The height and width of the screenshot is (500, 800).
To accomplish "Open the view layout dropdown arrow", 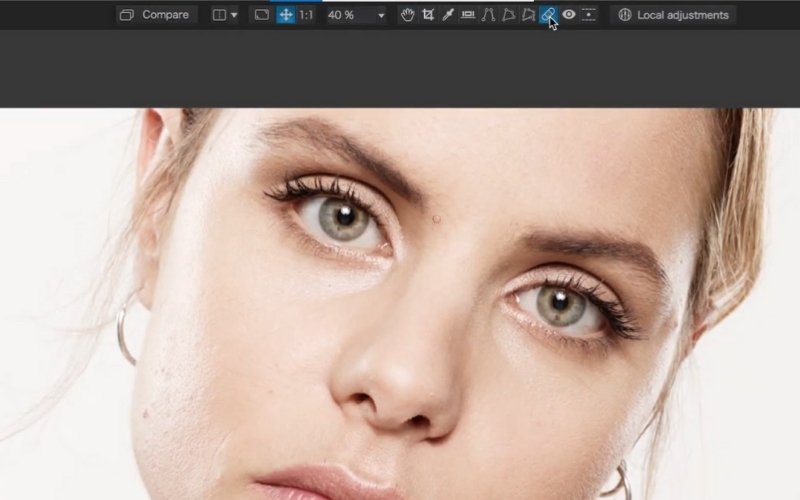I will (x=234, y=15).
